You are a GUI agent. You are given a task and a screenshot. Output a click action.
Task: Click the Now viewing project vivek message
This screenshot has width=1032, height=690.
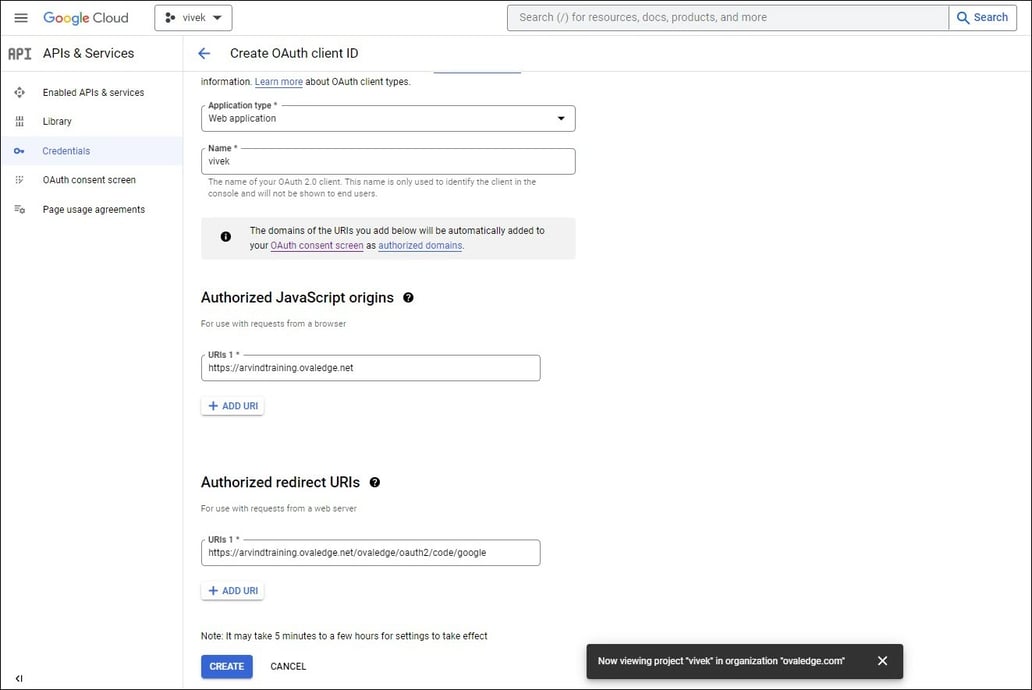pyautogui.click(x=721, y=661)
